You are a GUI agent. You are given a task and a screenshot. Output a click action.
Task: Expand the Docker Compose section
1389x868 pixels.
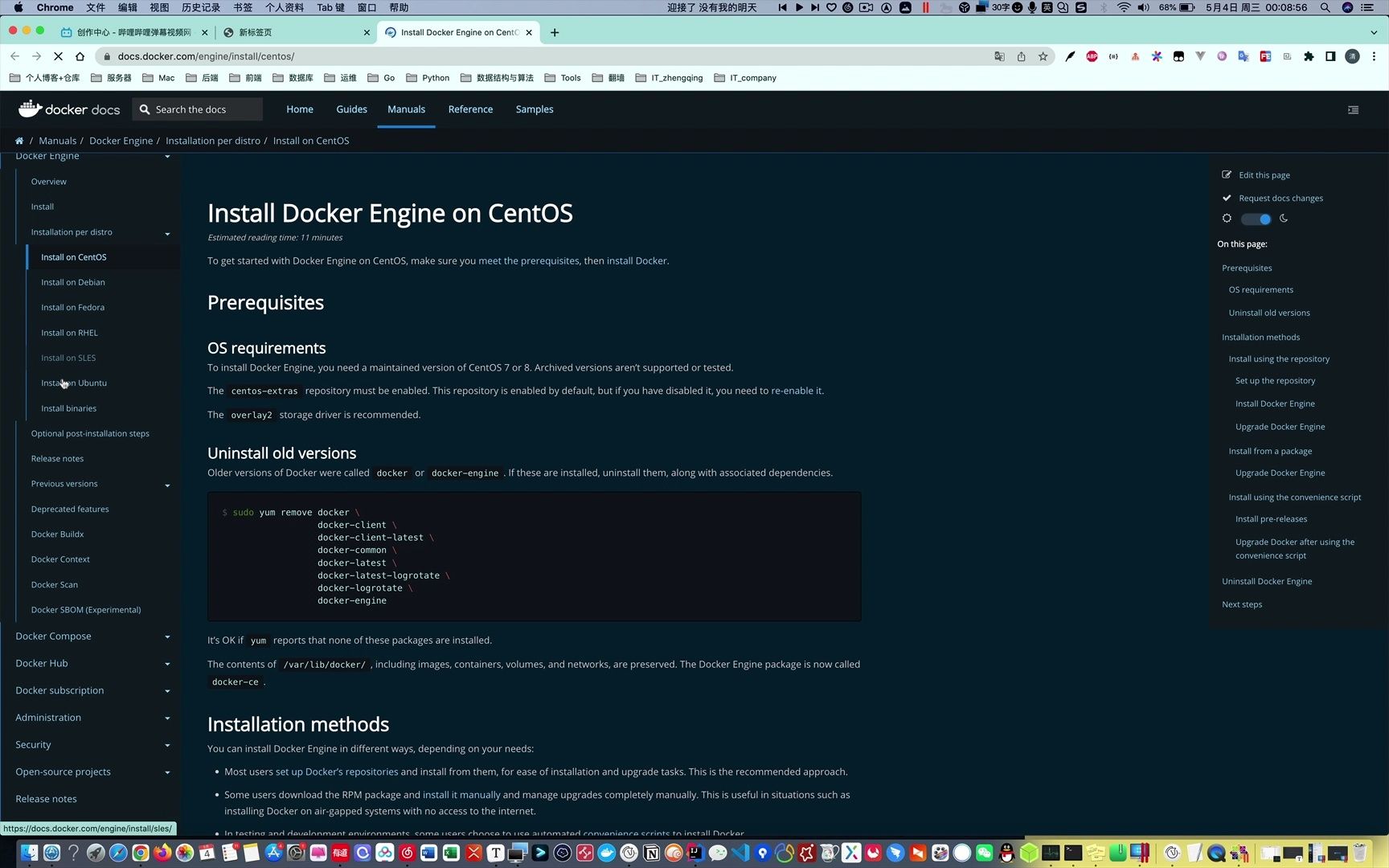167,637
